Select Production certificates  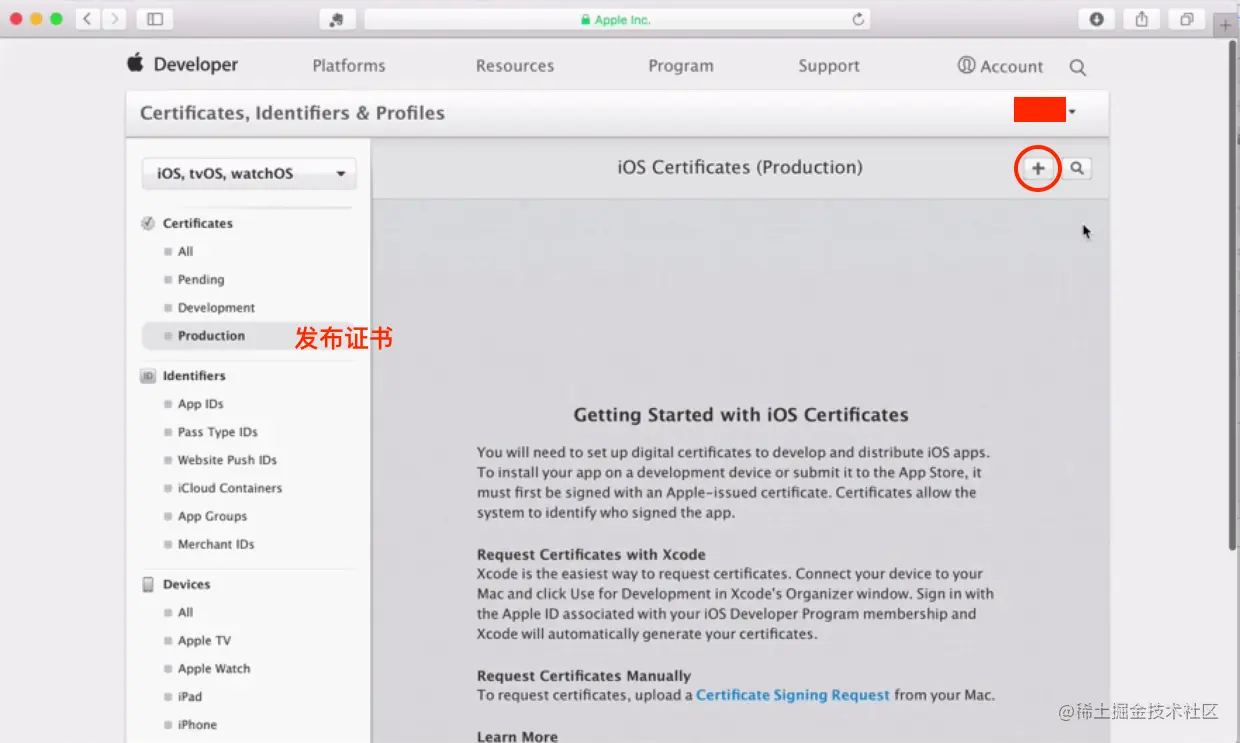coord(211,336)
